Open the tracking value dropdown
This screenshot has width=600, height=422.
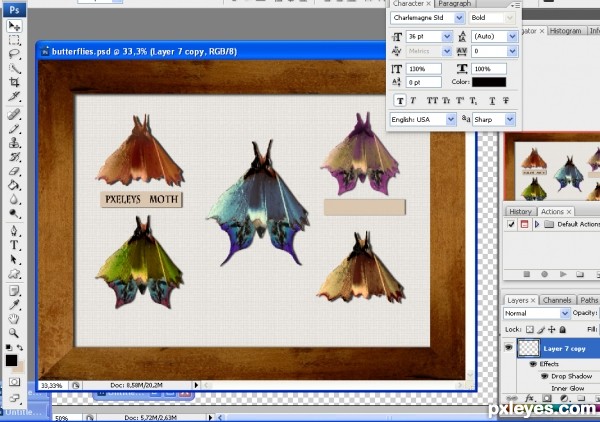512,51
